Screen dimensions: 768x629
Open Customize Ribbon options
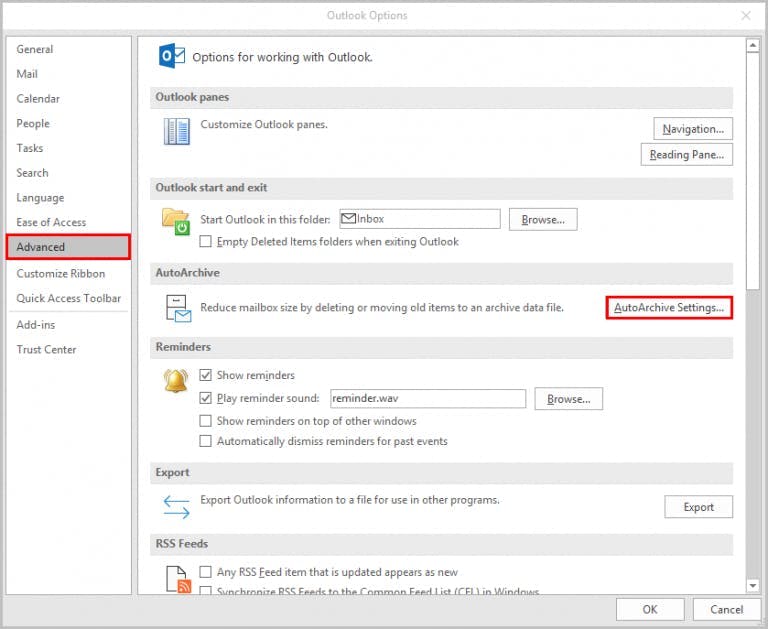click(69, 273)
